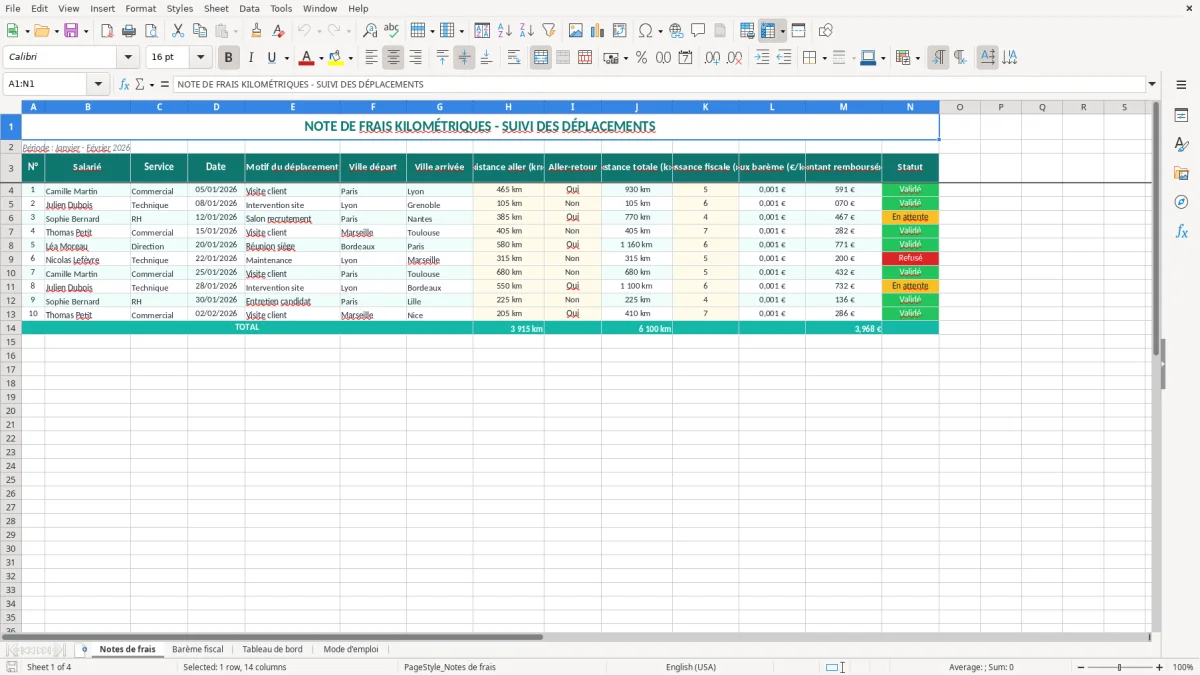This screenshot has width=1200, height=675.
Task: Open the Data menu
Action: pos(249,8)
